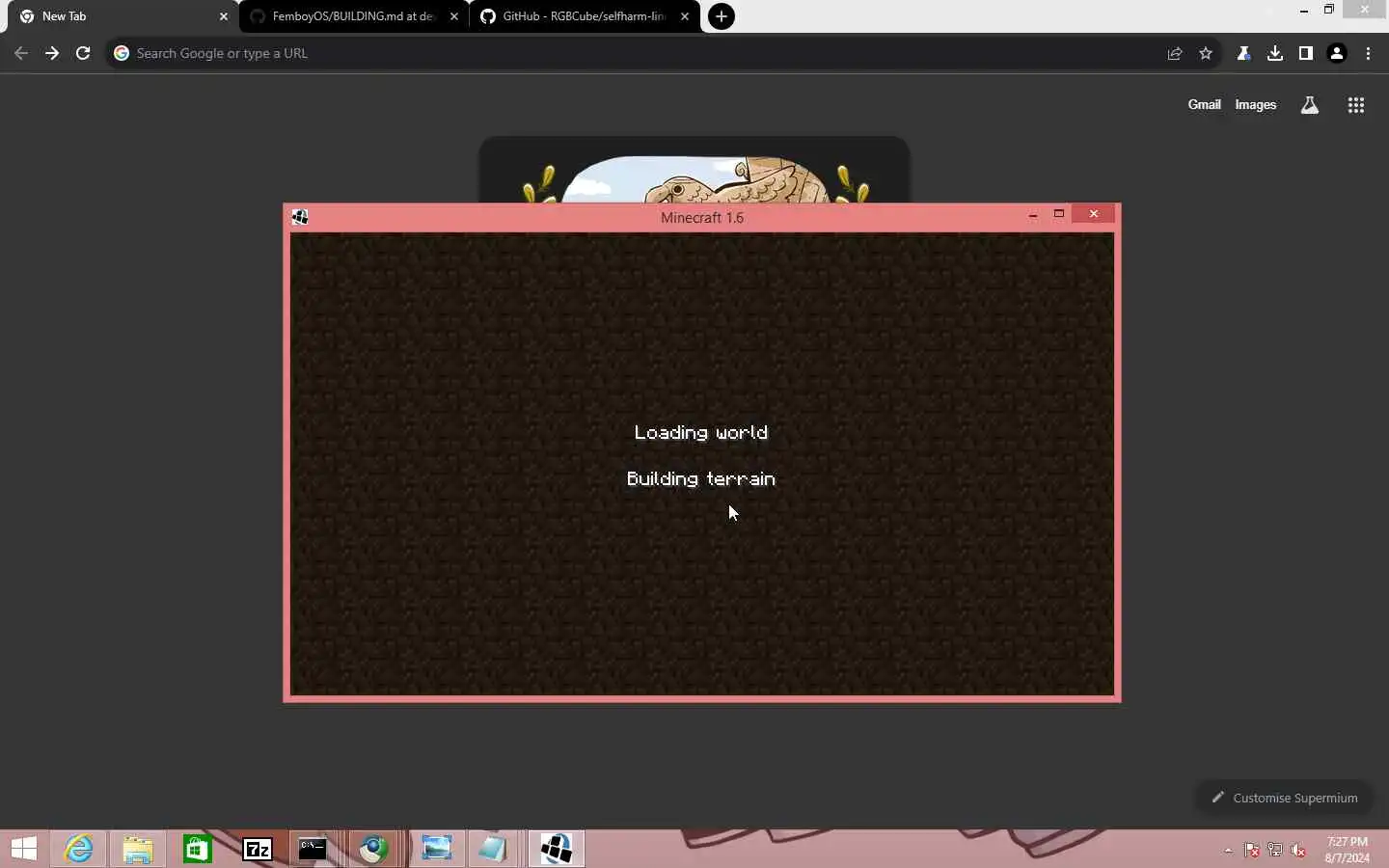Screen dimensions: 1389x868
Task: Open the clock showing 7:27 PM
Action: pyautogui.click(x=1348, y=850)
